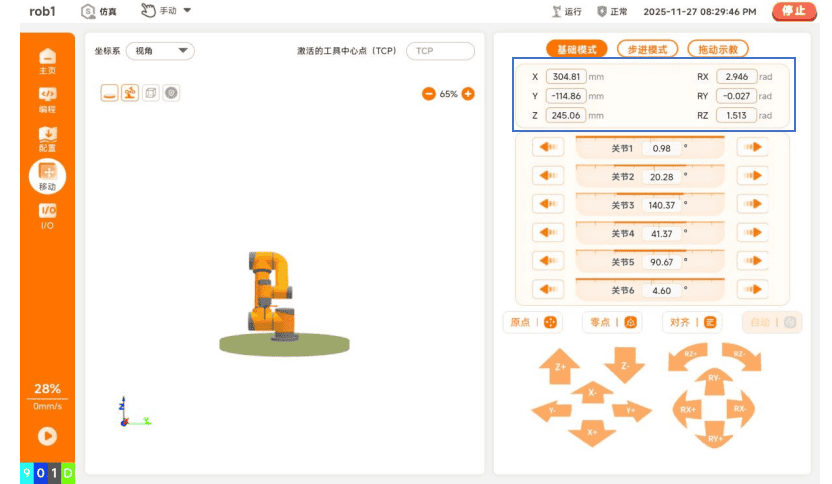Open the 坐标系 视角 dropdown
The image size is (832, 484).
[160, 51]
